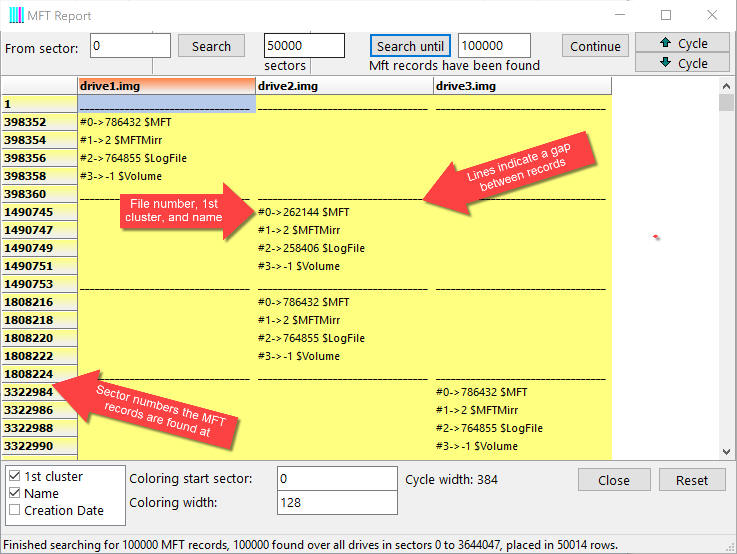Click the Search until button
737x554 pixels.
[410, 46]
